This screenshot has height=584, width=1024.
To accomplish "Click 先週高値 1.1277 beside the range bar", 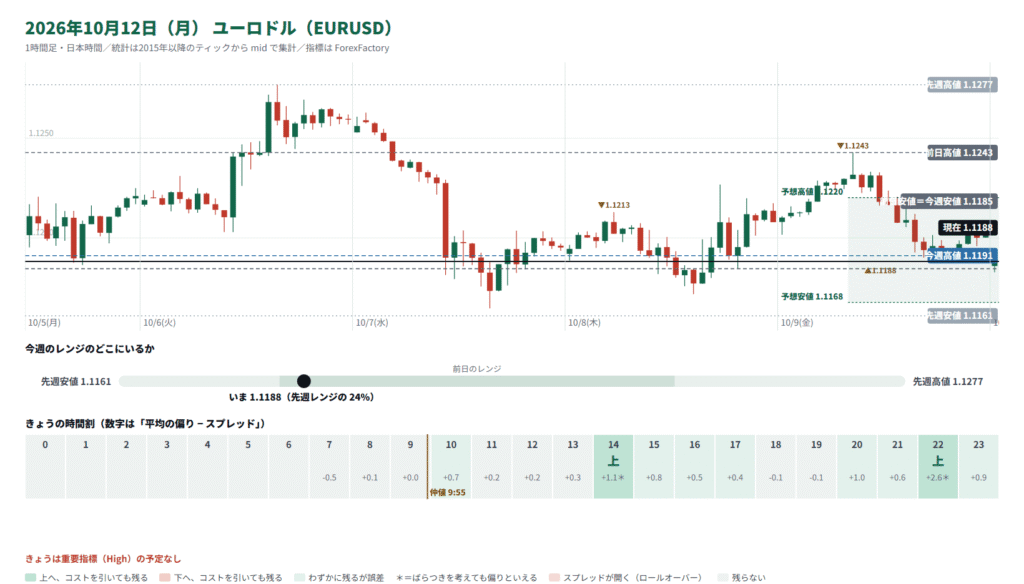I will tap(948, 381).
